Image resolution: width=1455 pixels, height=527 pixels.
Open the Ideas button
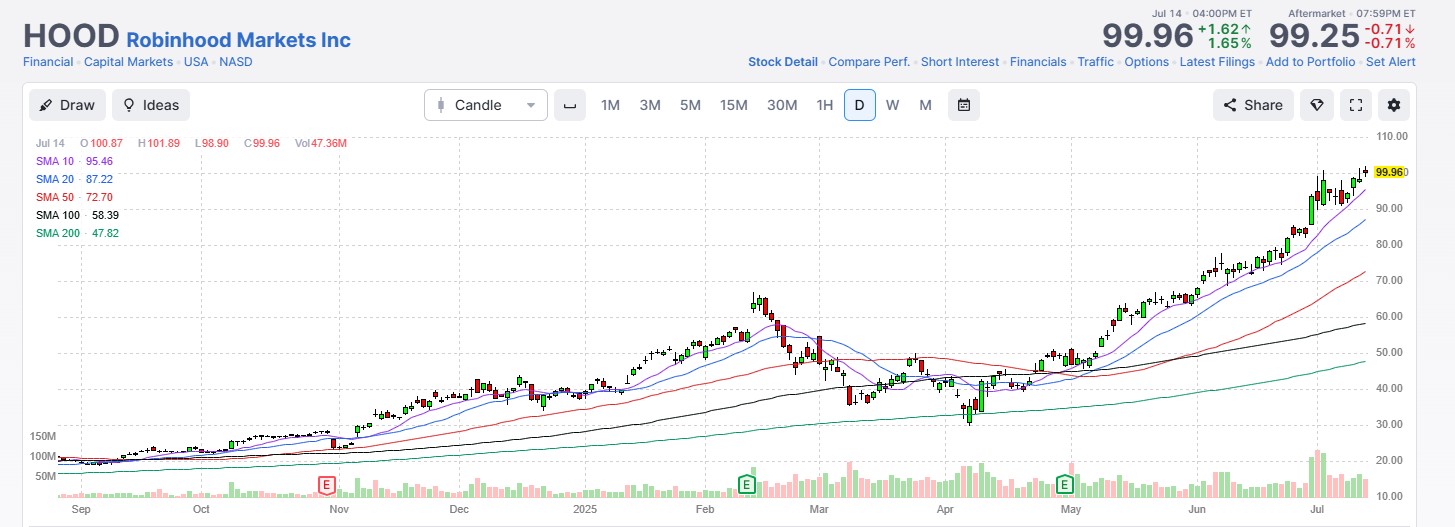(150, 105)
